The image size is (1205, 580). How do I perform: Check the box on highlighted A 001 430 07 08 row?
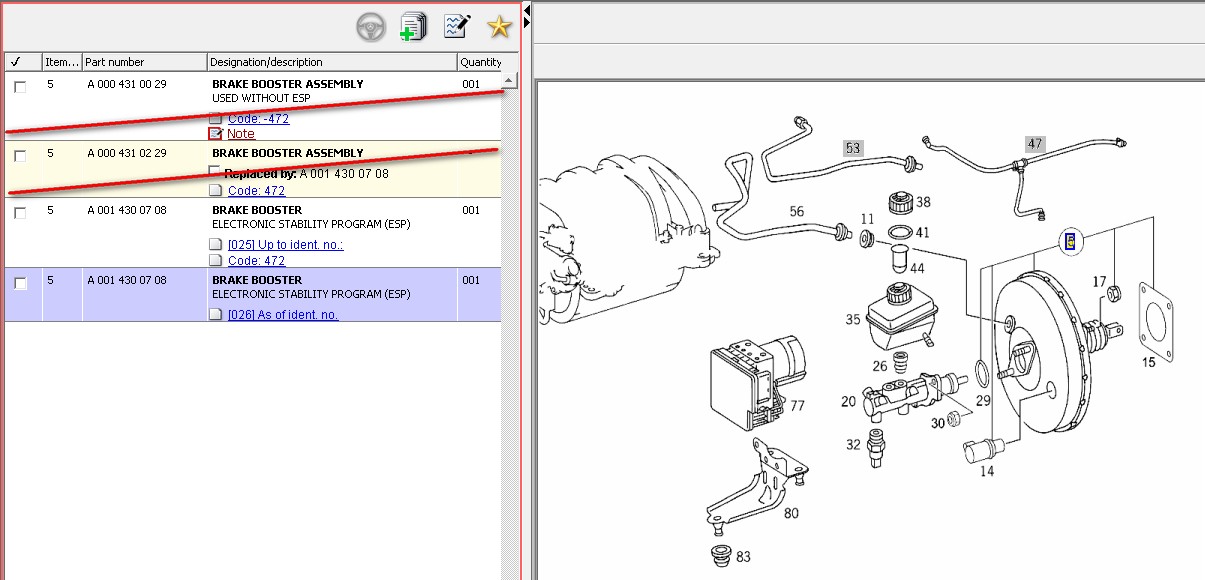coord(20,284)
